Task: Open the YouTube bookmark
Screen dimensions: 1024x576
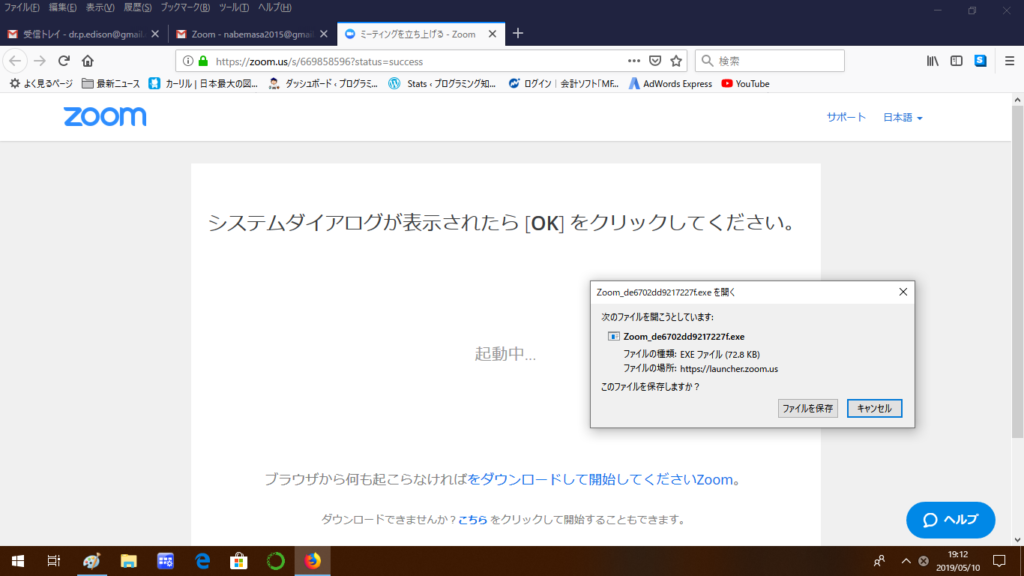Action: [745, 84]
